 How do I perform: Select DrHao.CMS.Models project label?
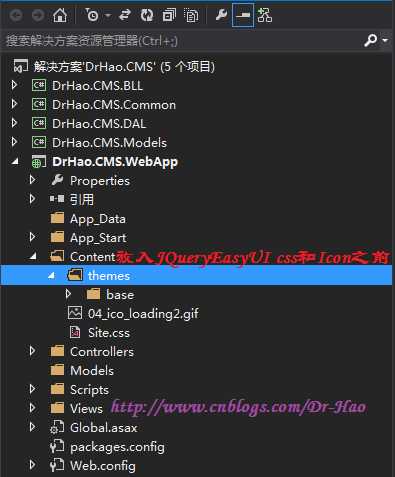109,143
